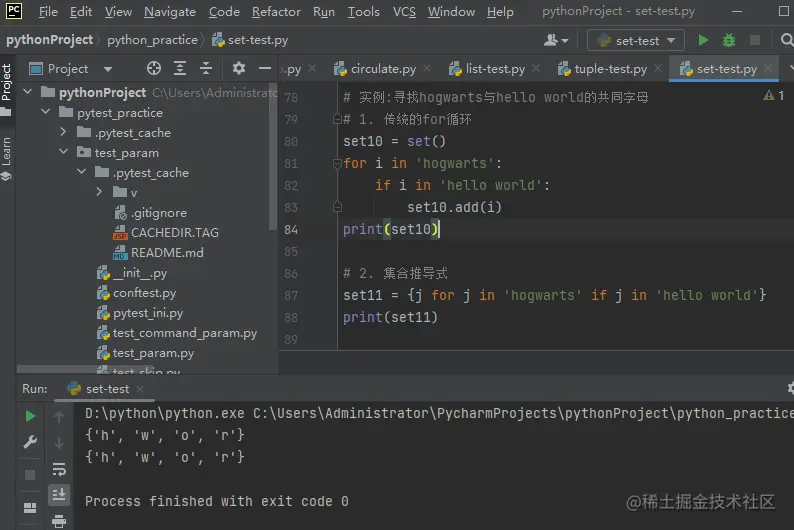794x530 pixels.
Task: Toggle fold marker on line 81 for loop
Action: tap(337, 163)
